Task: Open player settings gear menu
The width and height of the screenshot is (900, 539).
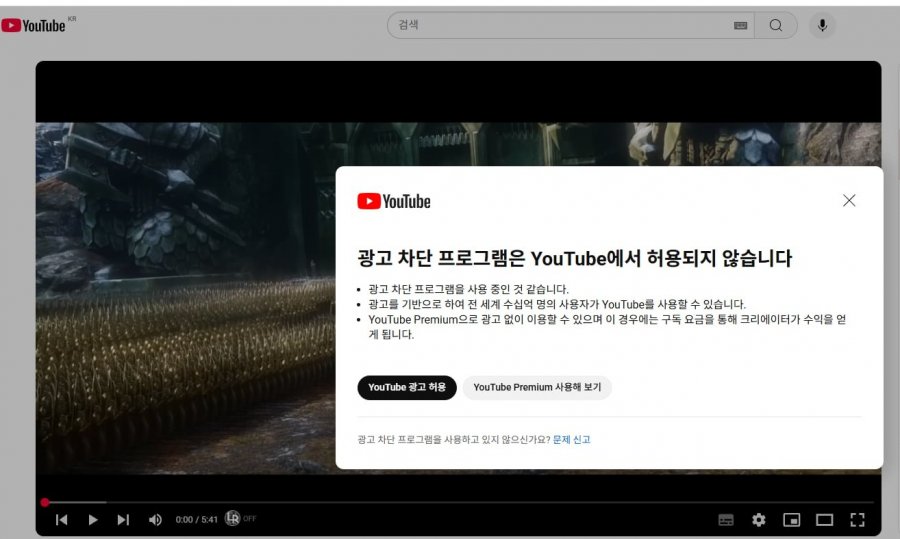Action: point(758,519)
